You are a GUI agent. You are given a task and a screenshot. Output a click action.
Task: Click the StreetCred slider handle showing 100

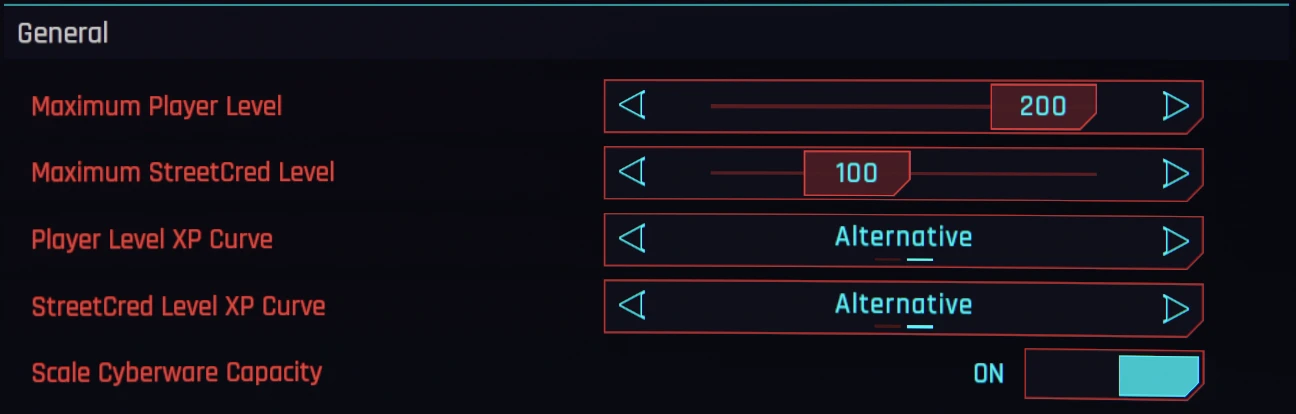click(857, 173)
